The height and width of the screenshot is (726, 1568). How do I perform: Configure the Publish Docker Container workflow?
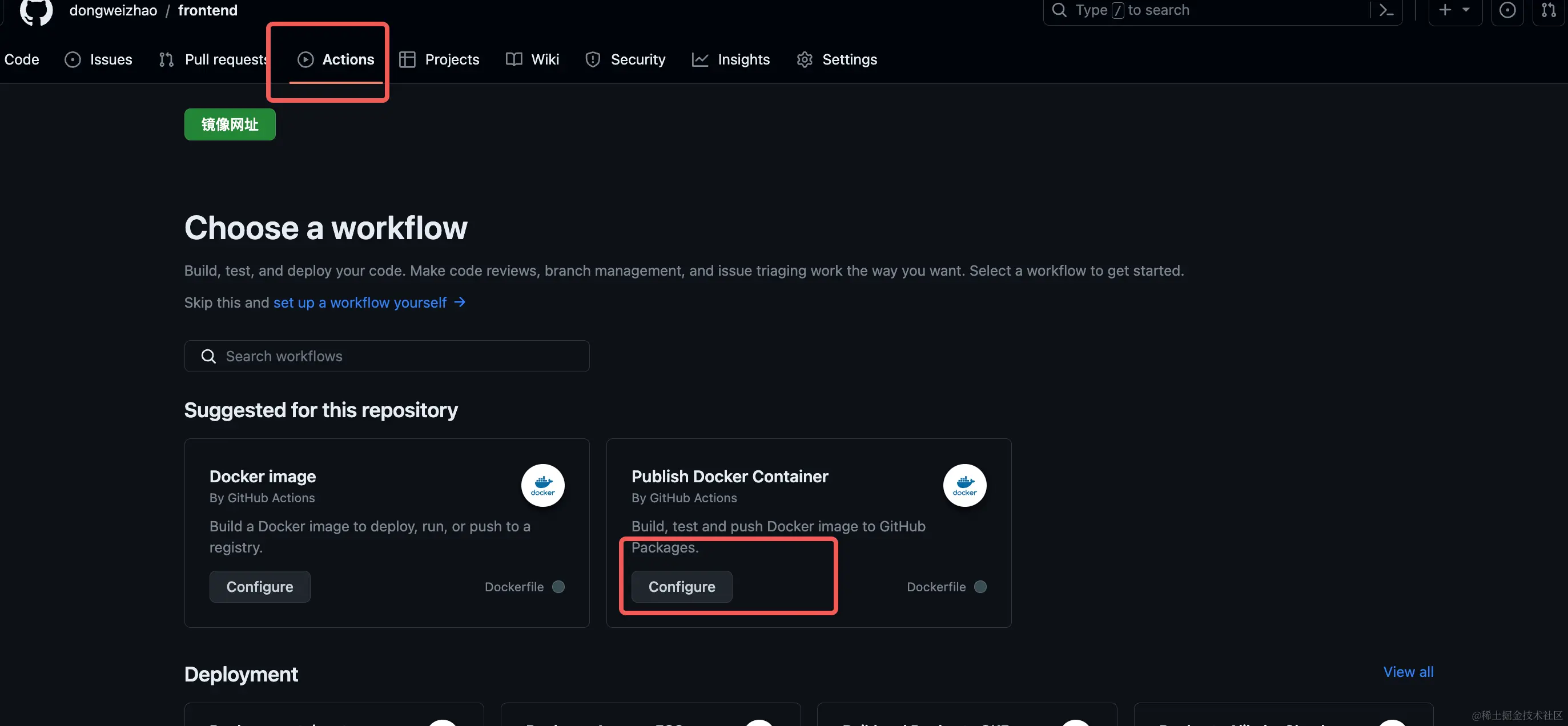(x=682, y=587)
